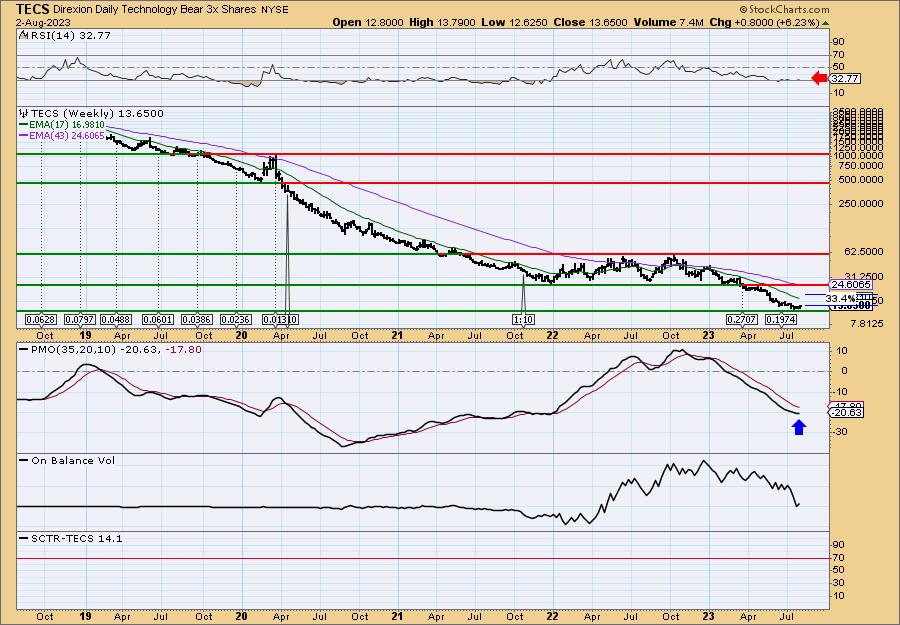The width and height of the screenshot is (900, 625).
Task: Click year 23 on the bottom date axis
Action: pyautogui.click(x=709, y=616)
